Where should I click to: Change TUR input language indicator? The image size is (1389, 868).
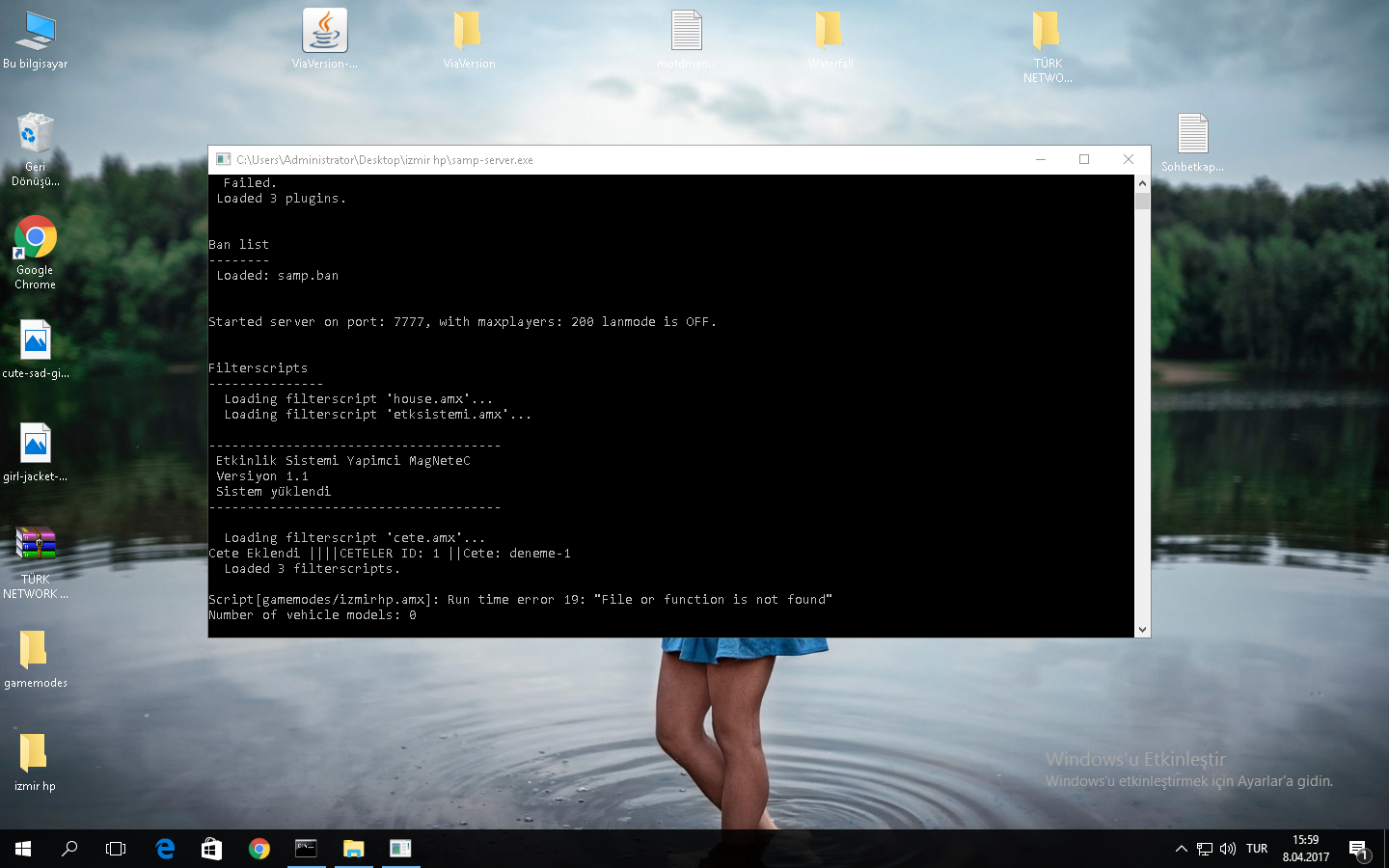[1257, 849]
